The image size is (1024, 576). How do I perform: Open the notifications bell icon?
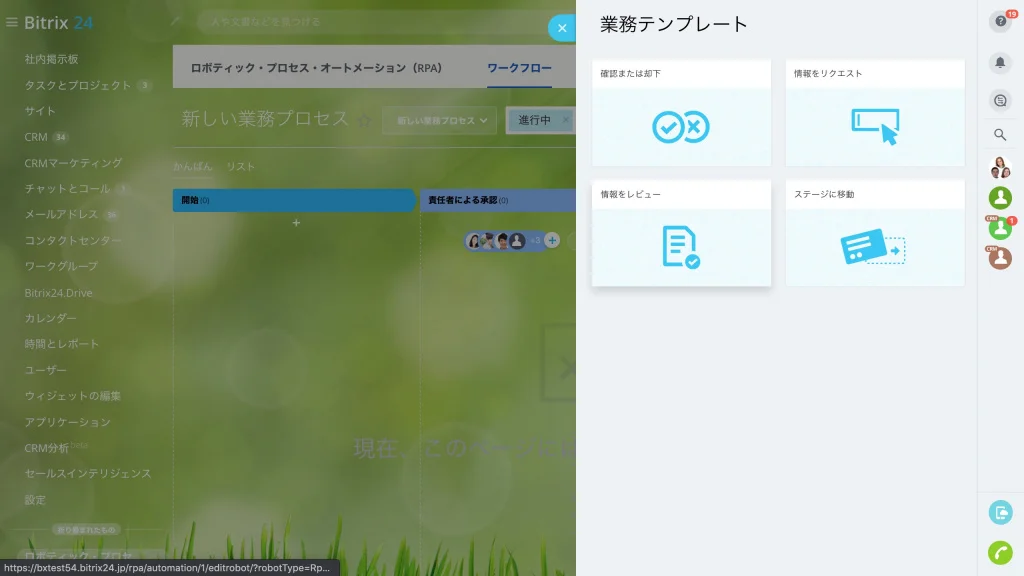tap(1000, 63)
